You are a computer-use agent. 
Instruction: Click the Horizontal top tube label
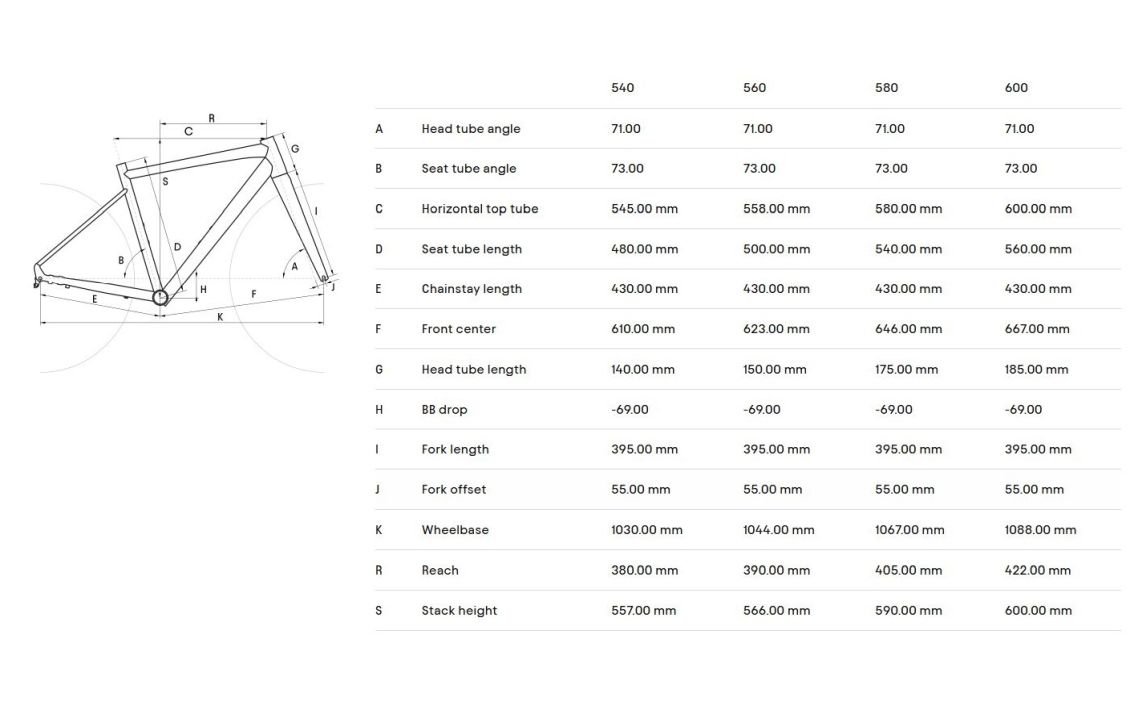pos(479,209)
